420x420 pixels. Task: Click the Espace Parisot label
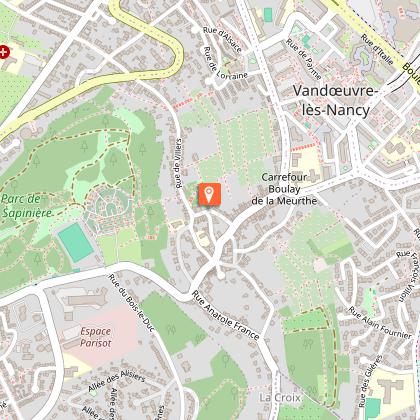pyautogui.click(x=96, y=337)
